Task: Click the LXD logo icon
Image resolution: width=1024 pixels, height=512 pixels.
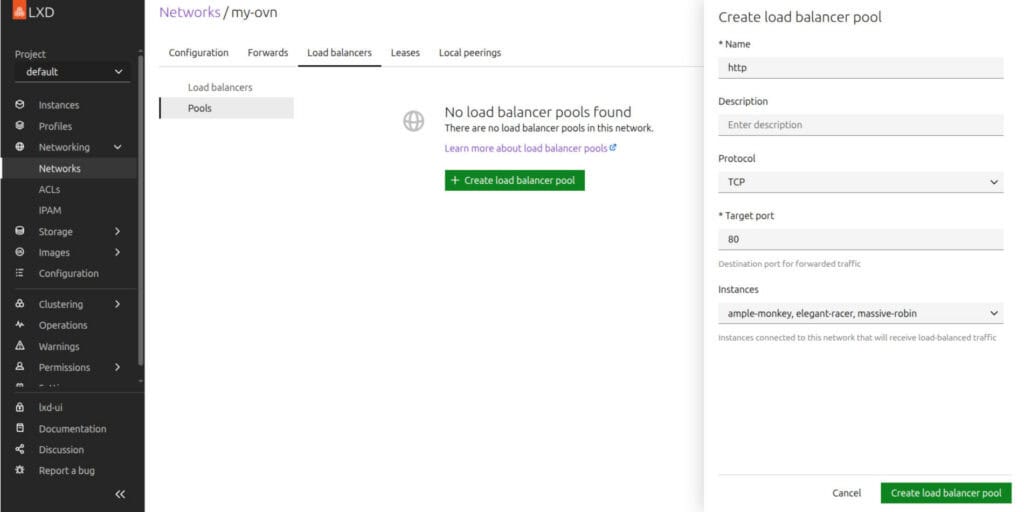Action: (x=19, y=11)
